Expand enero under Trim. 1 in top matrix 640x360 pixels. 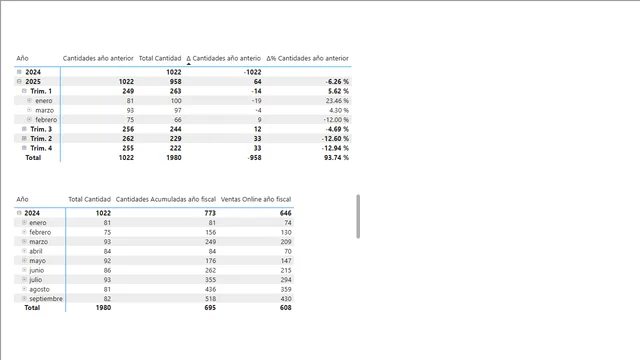pos(29,100)
